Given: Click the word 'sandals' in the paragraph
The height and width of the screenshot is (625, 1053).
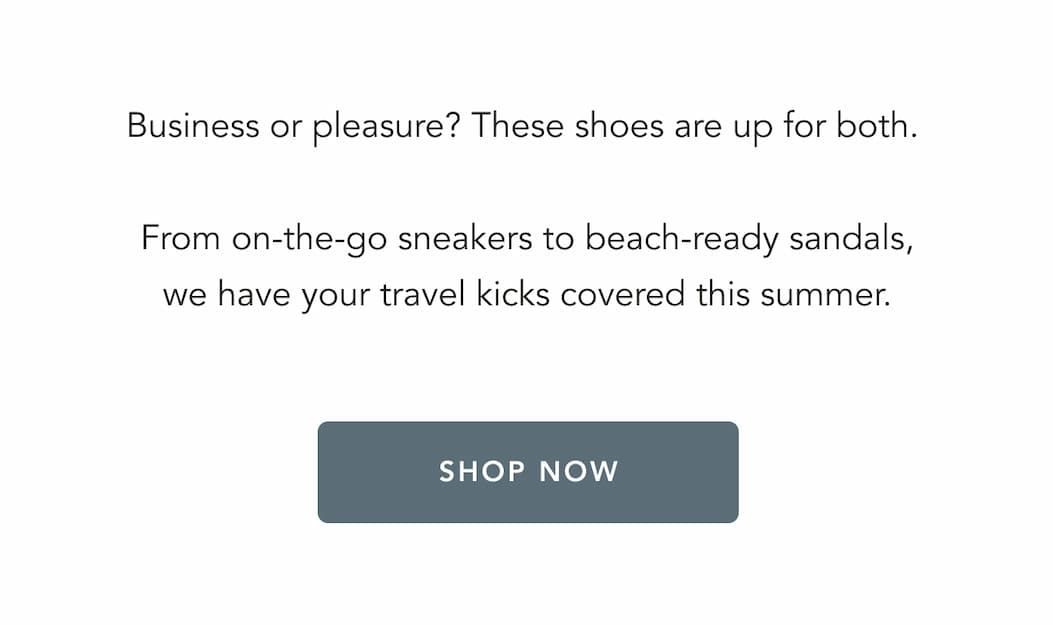Looking at the screenshot, I should [x=848, y=239].
